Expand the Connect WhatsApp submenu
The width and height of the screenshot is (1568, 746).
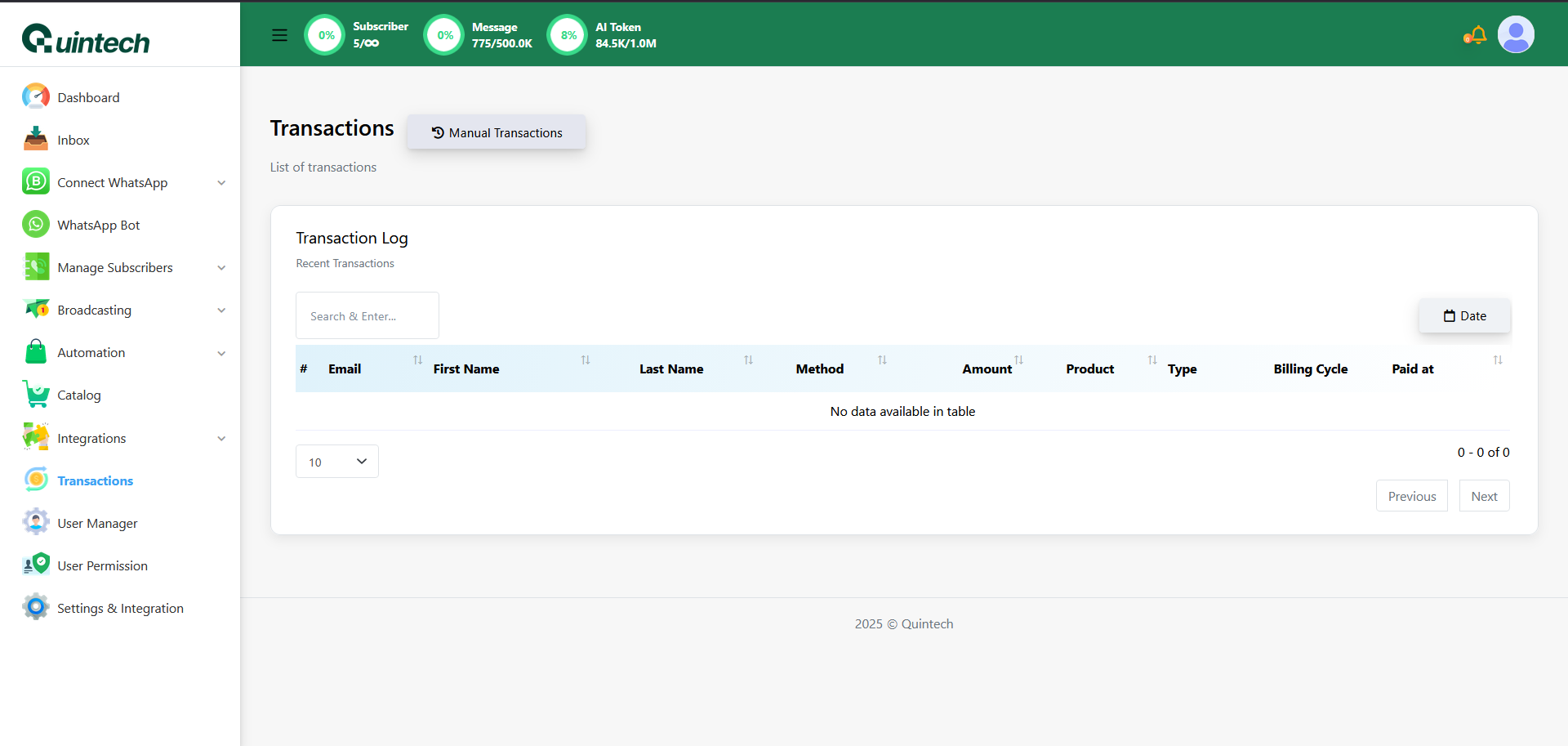click(x=221, y=183)
